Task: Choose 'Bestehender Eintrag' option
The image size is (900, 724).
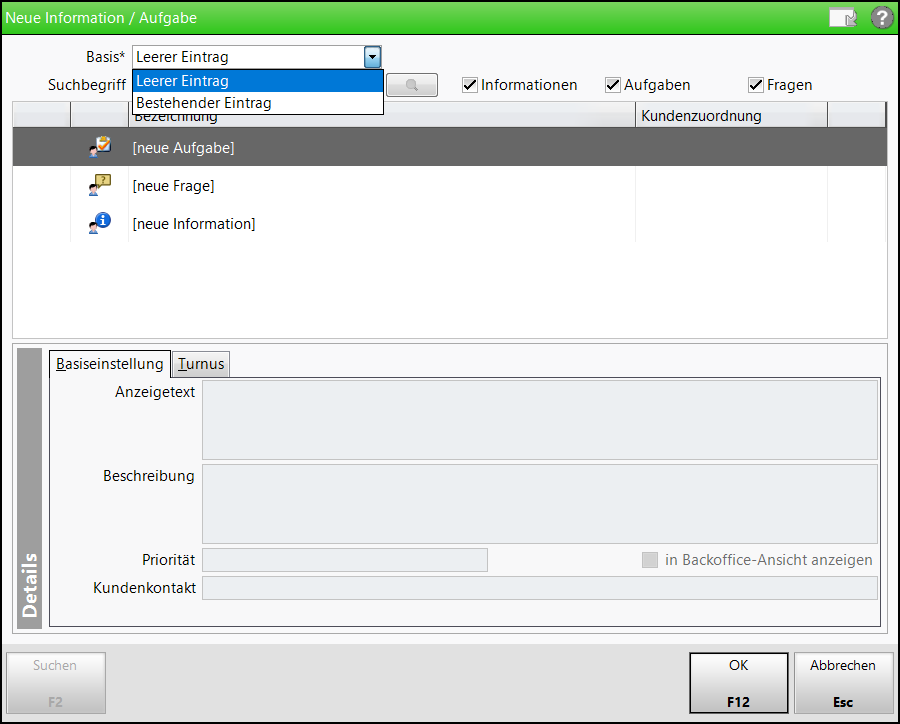Action: [257, 103]
